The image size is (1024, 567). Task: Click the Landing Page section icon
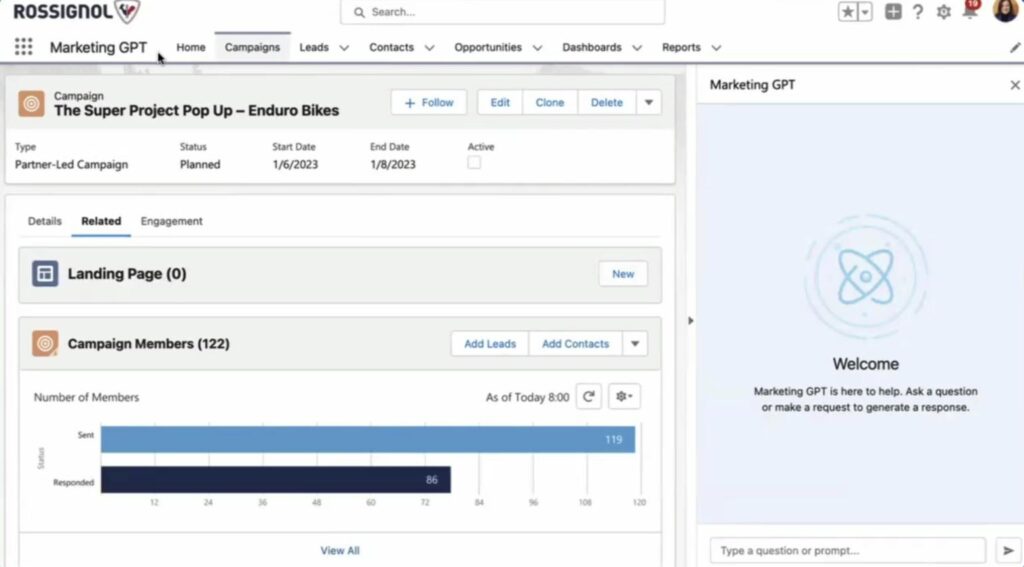click(x=45, y=274)
